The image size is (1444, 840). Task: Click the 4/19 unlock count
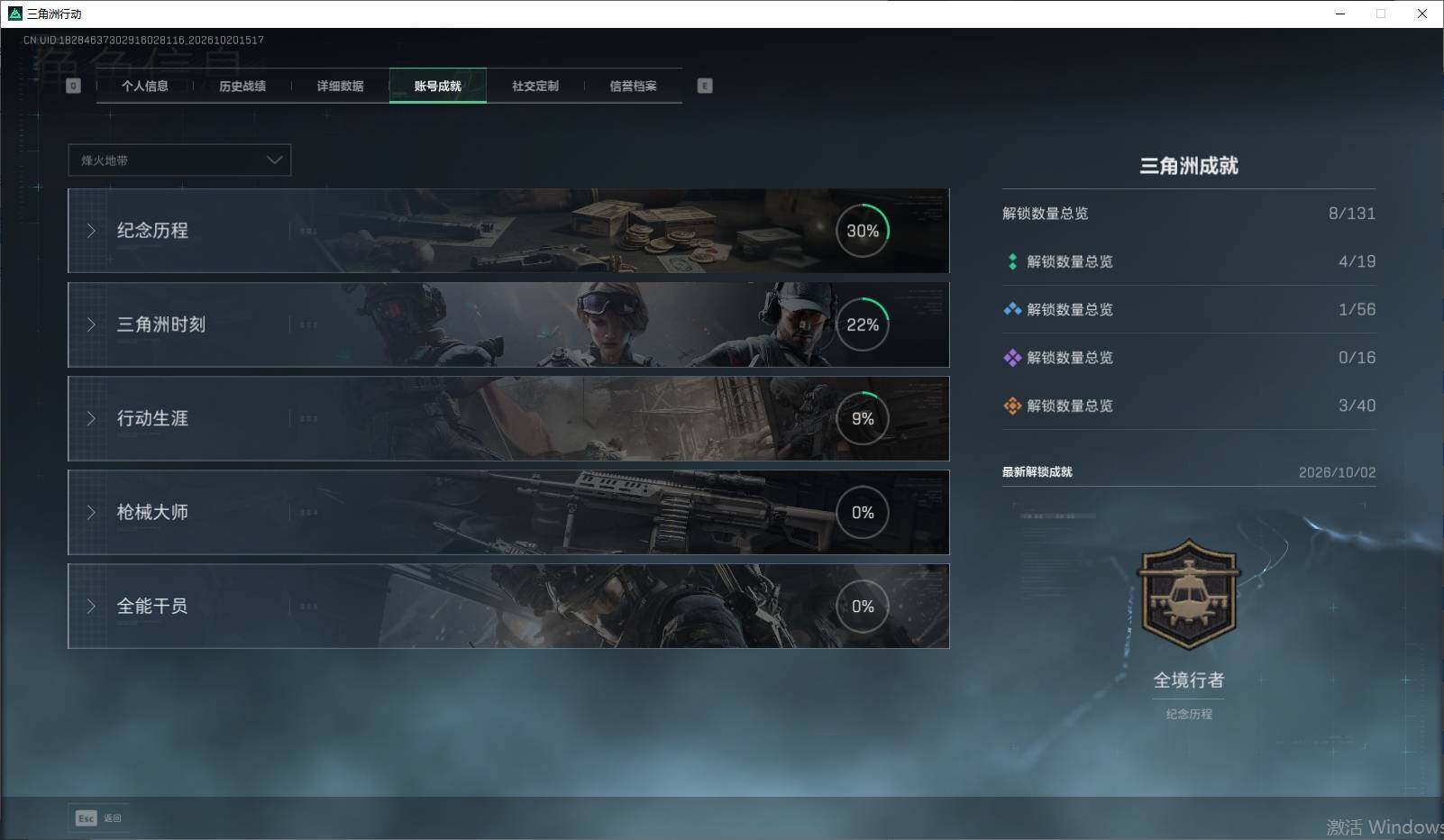[1357, 261]
